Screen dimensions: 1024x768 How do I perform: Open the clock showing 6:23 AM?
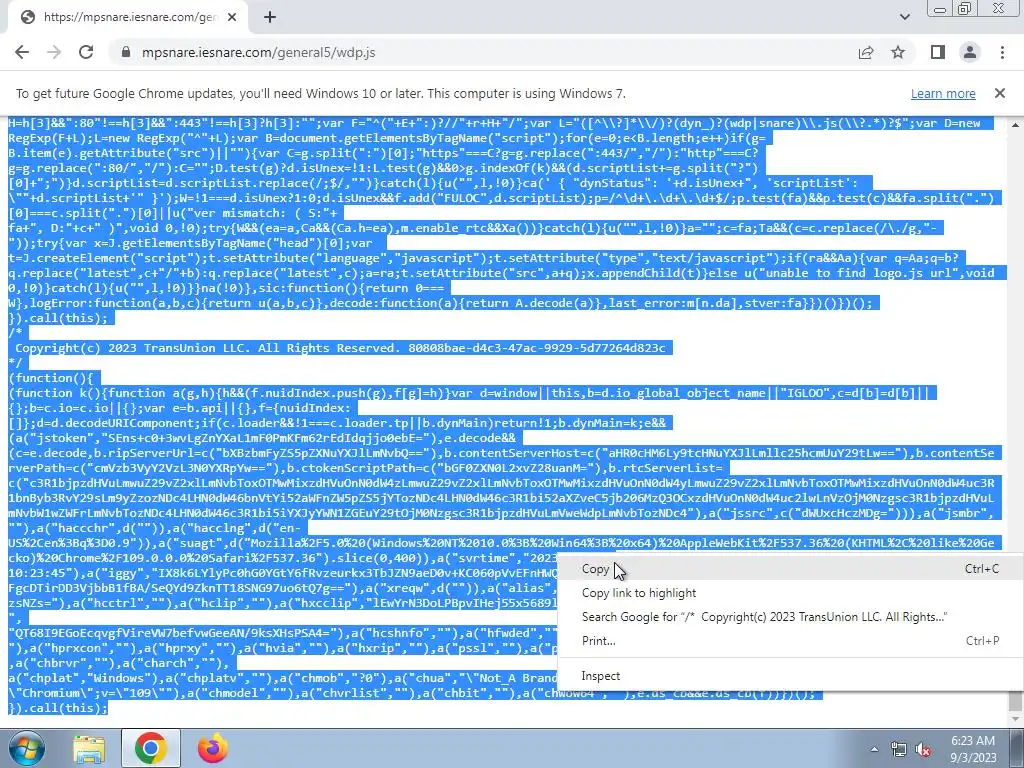coord(973,749)
